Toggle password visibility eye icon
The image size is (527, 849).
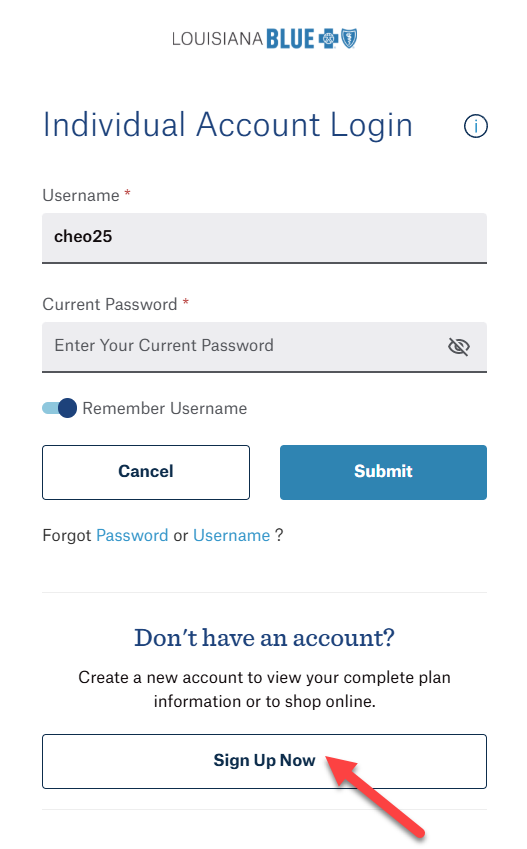(x=458, y=347)
